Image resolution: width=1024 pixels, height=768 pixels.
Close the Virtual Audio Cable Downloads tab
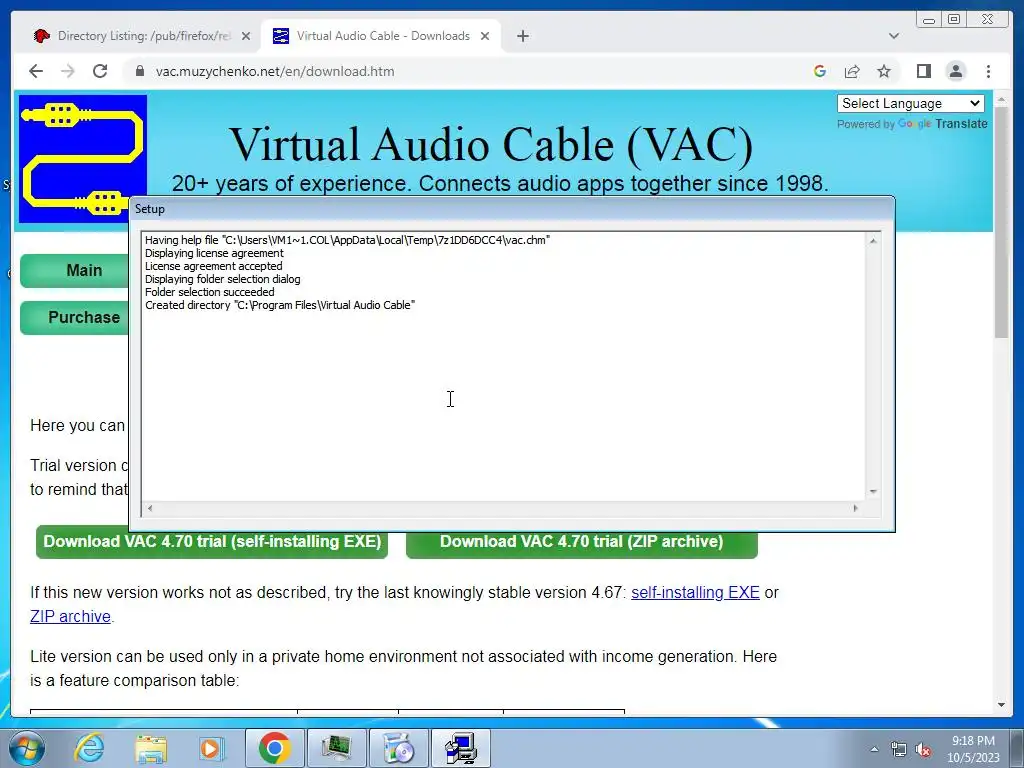tap(485, 36)
